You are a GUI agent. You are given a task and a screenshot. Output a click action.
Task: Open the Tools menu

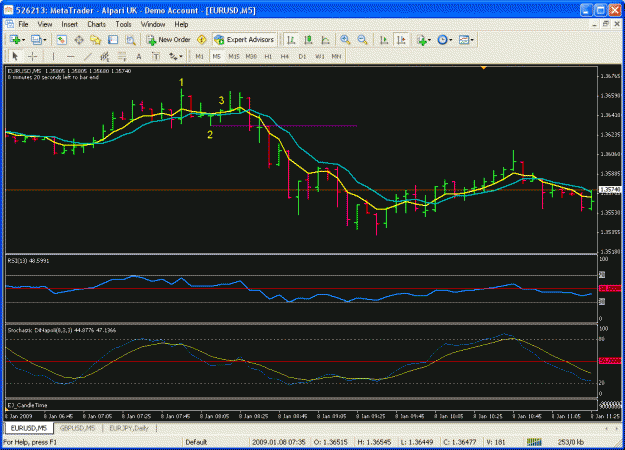123,24
